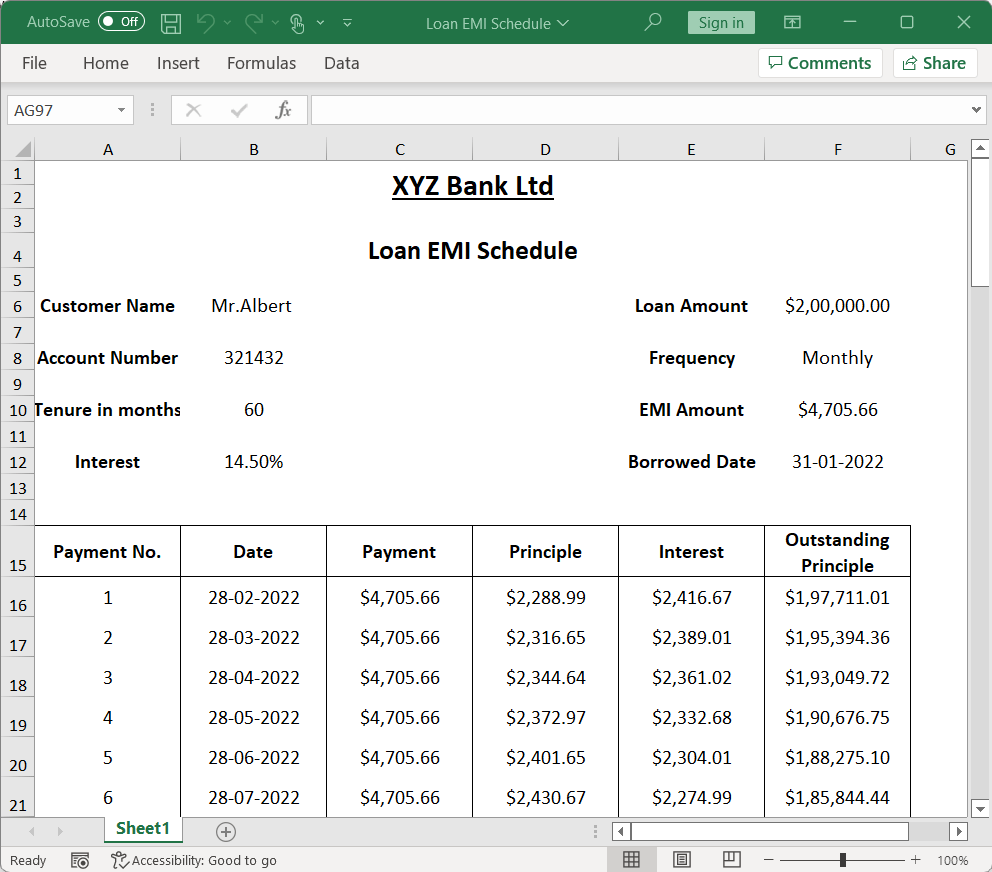Click the Save icon in title bar

coord(171,22)
